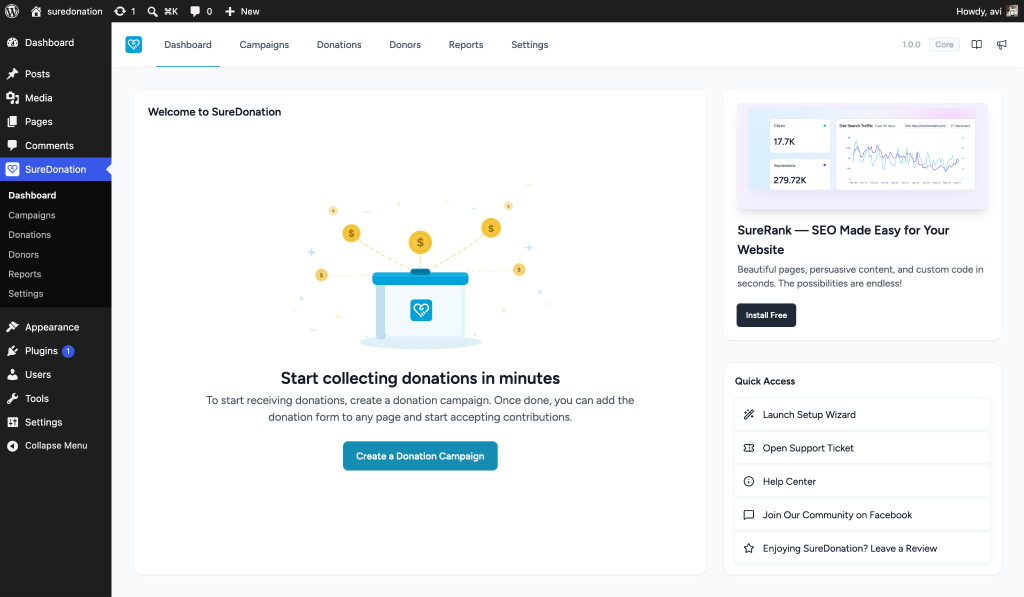Open the documentation book icon
1024x597 pixels.
[976, 44]
